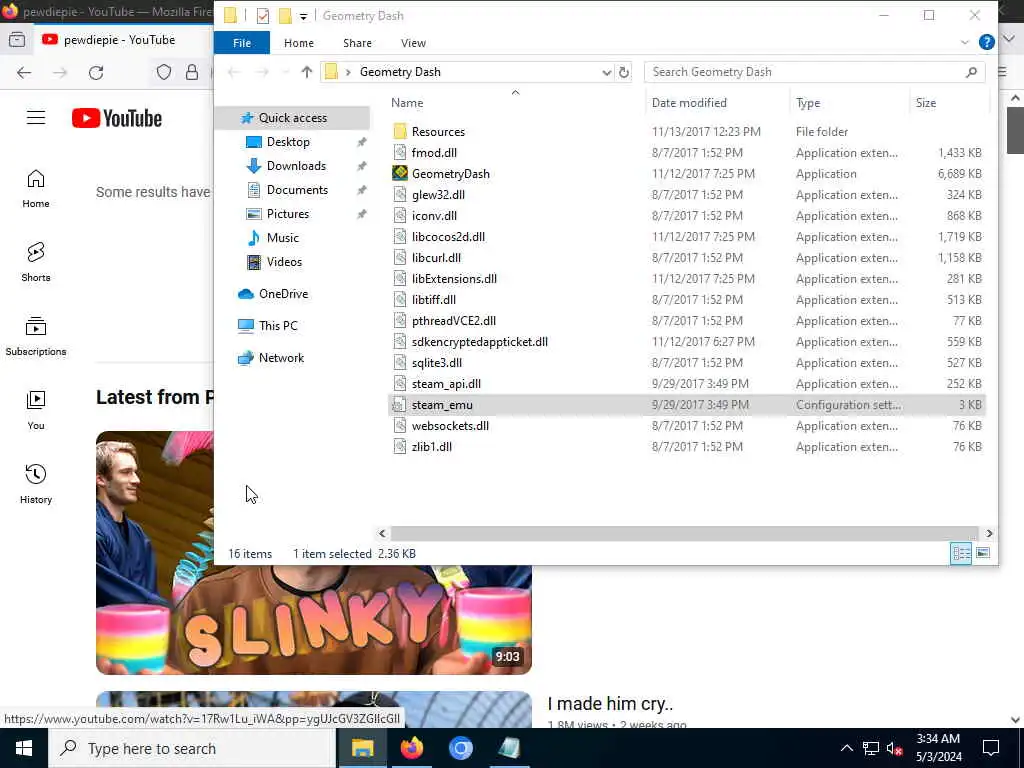1024x768 pixels.
Task: Open YouTube hamburger guide menu
Action: (x=36, y=118)
